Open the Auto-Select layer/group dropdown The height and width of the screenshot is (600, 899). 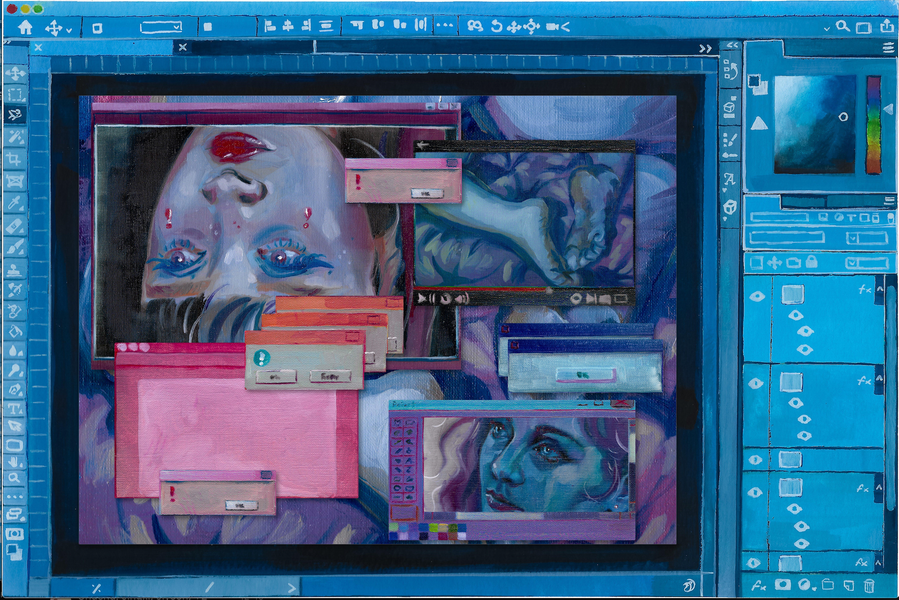point(161,27)
